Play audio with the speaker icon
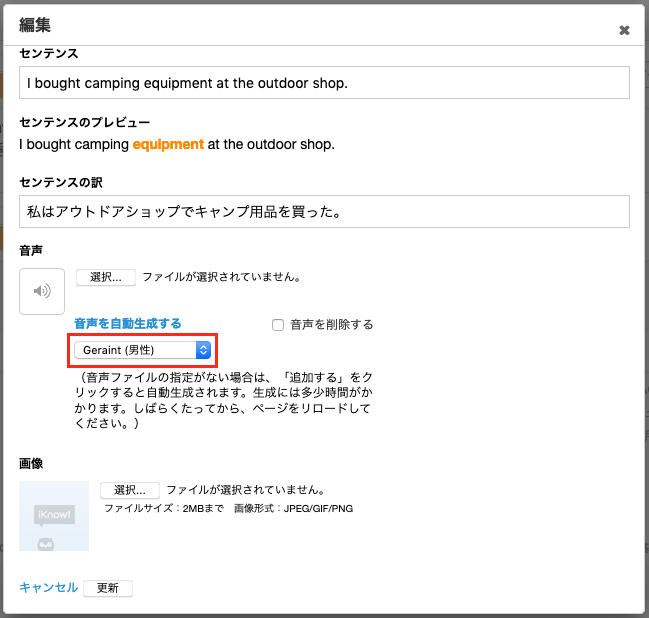Image resolution: width=649 pixels, height=618 pixels. point(42,291)
